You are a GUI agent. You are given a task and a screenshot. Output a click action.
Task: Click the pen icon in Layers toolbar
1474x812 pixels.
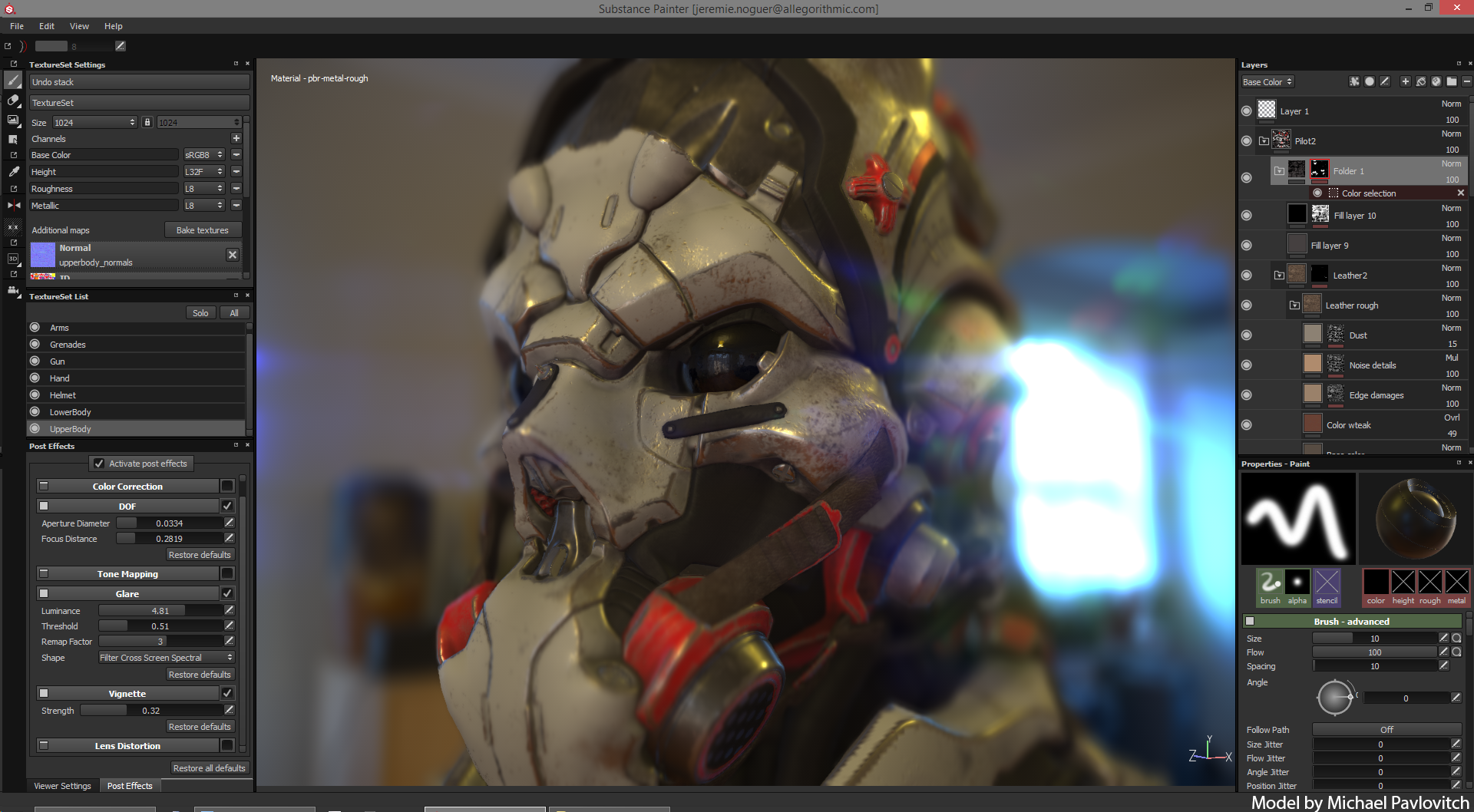1384,81
